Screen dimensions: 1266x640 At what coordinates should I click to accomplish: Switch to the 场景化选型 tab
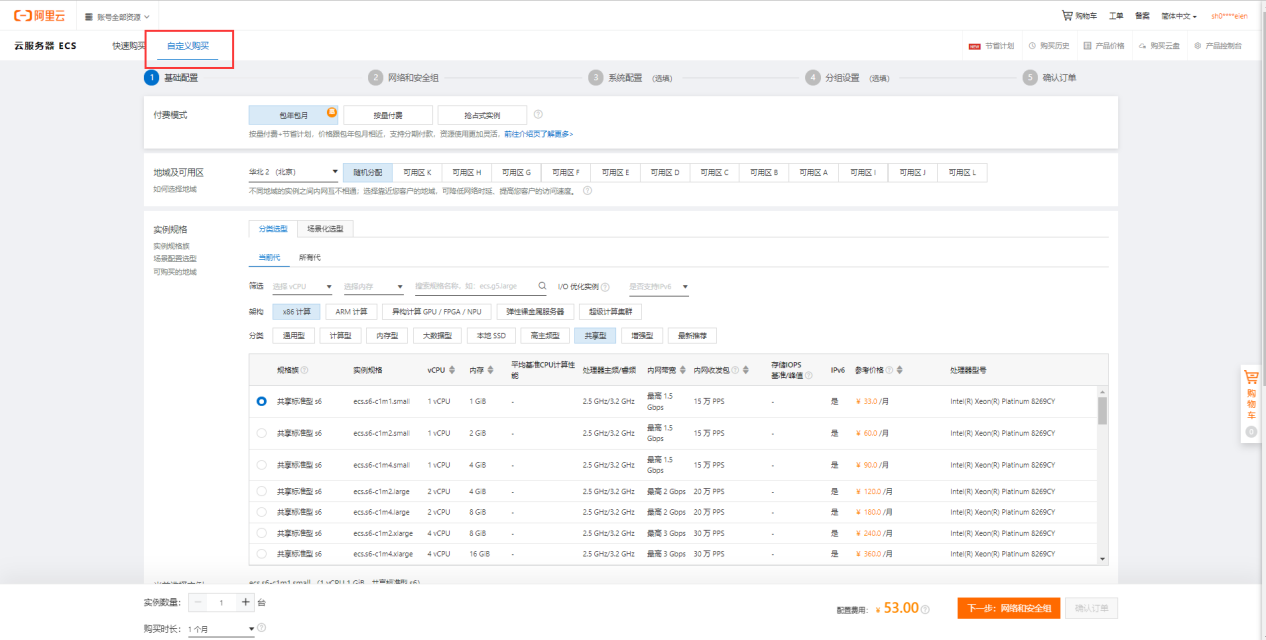click(x=325, y=229)
